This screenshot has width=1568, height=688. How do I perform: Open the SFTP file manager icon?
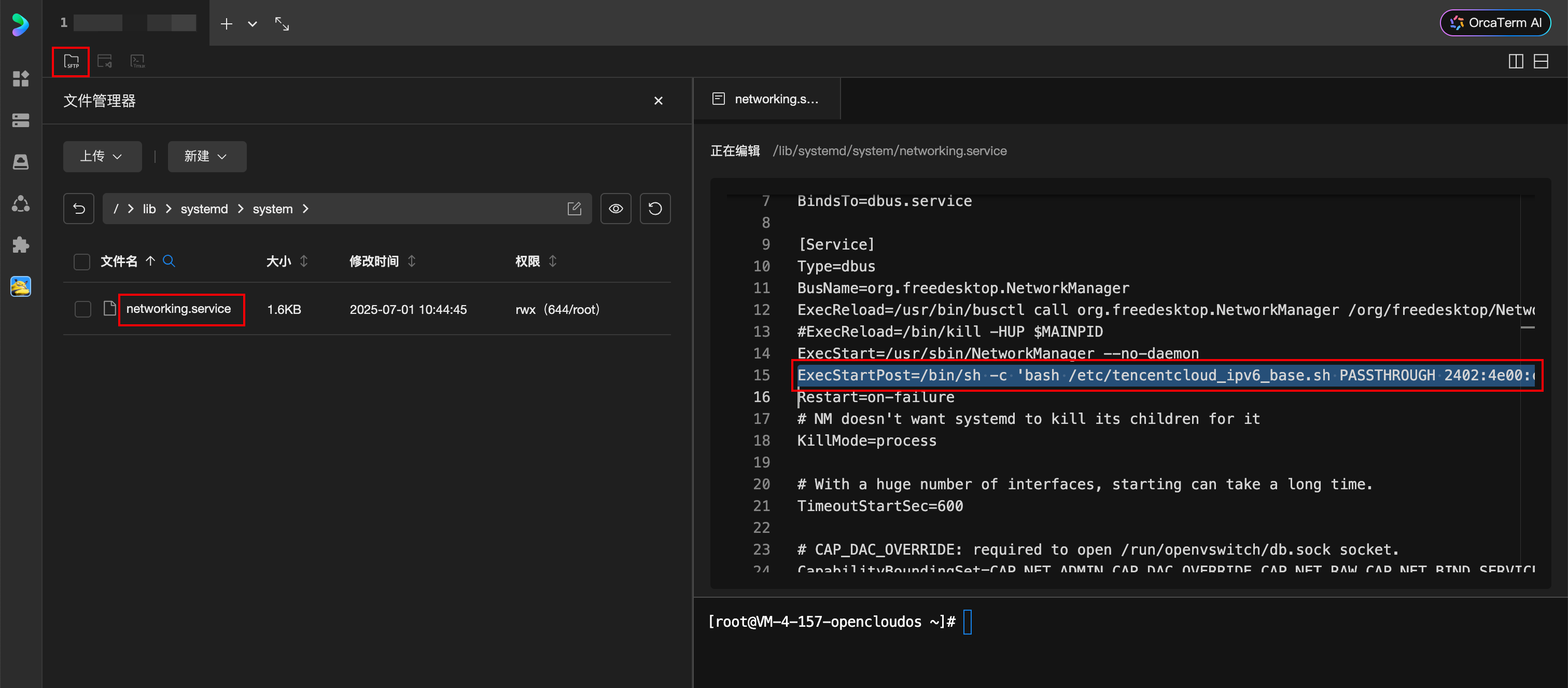71,62
